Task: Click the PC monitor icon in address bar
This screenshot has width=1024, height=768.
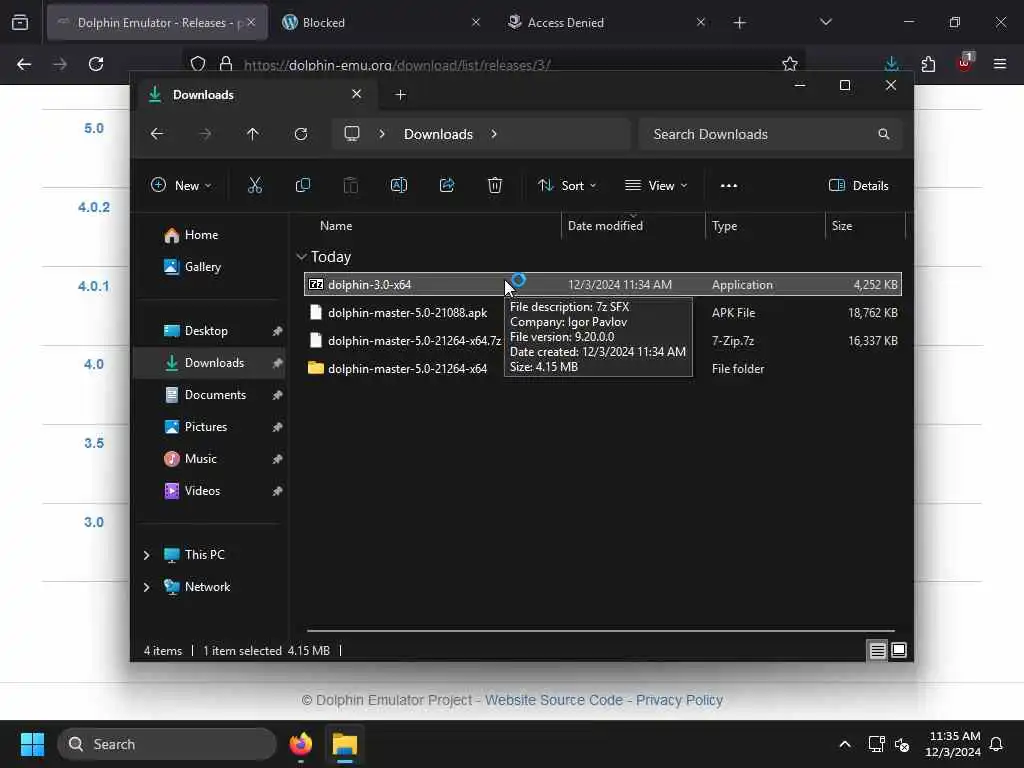Action: 352,134
